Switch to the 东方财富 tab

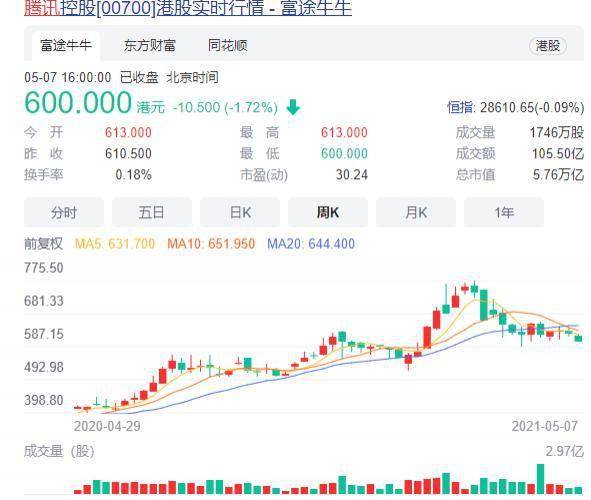[x=150, y=46]
